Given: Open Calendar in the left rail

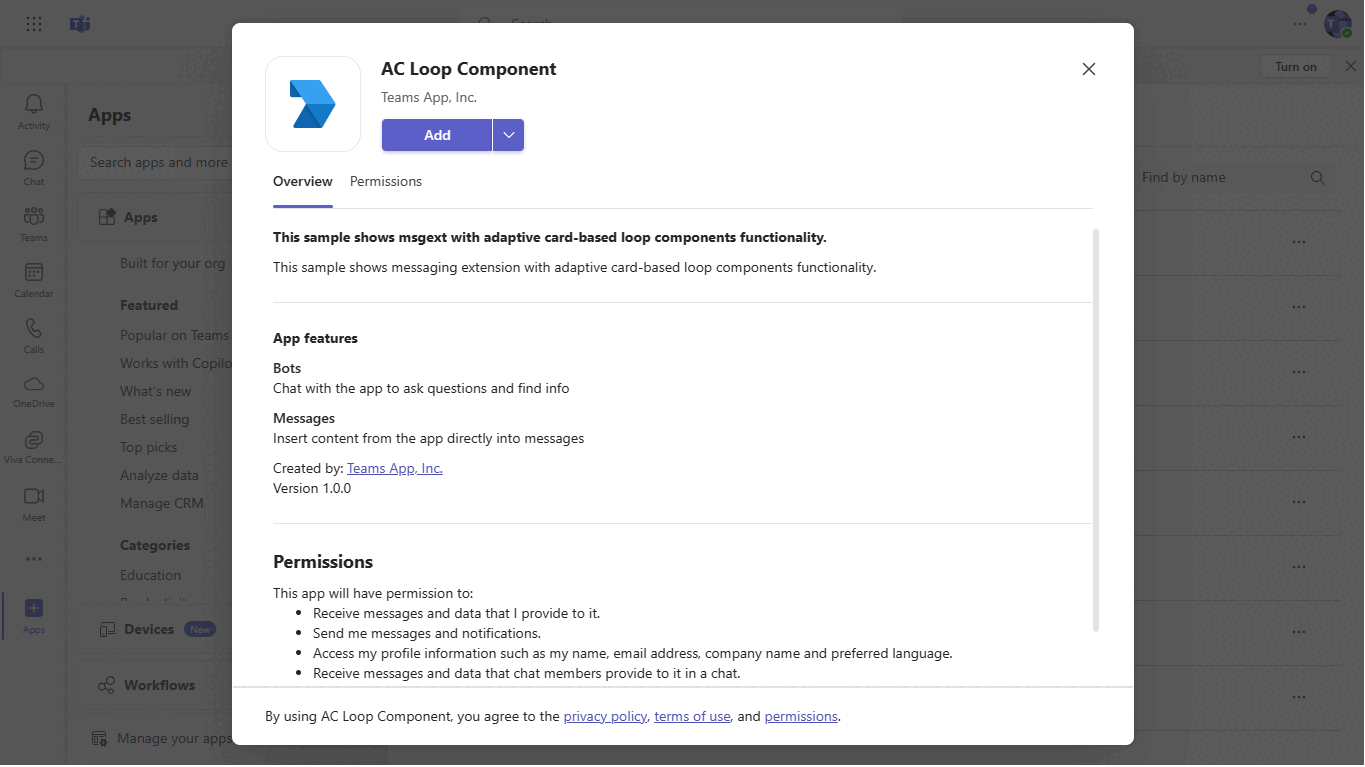Looking at the screenshot, I should tap(34, 279).
